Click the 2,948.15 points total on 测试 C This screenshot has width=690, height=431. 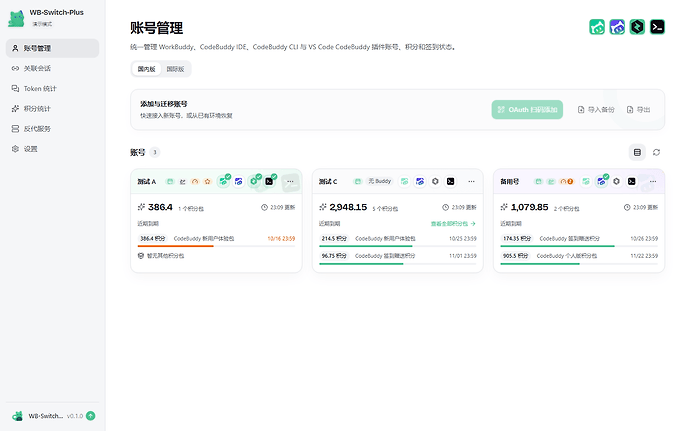348,207
